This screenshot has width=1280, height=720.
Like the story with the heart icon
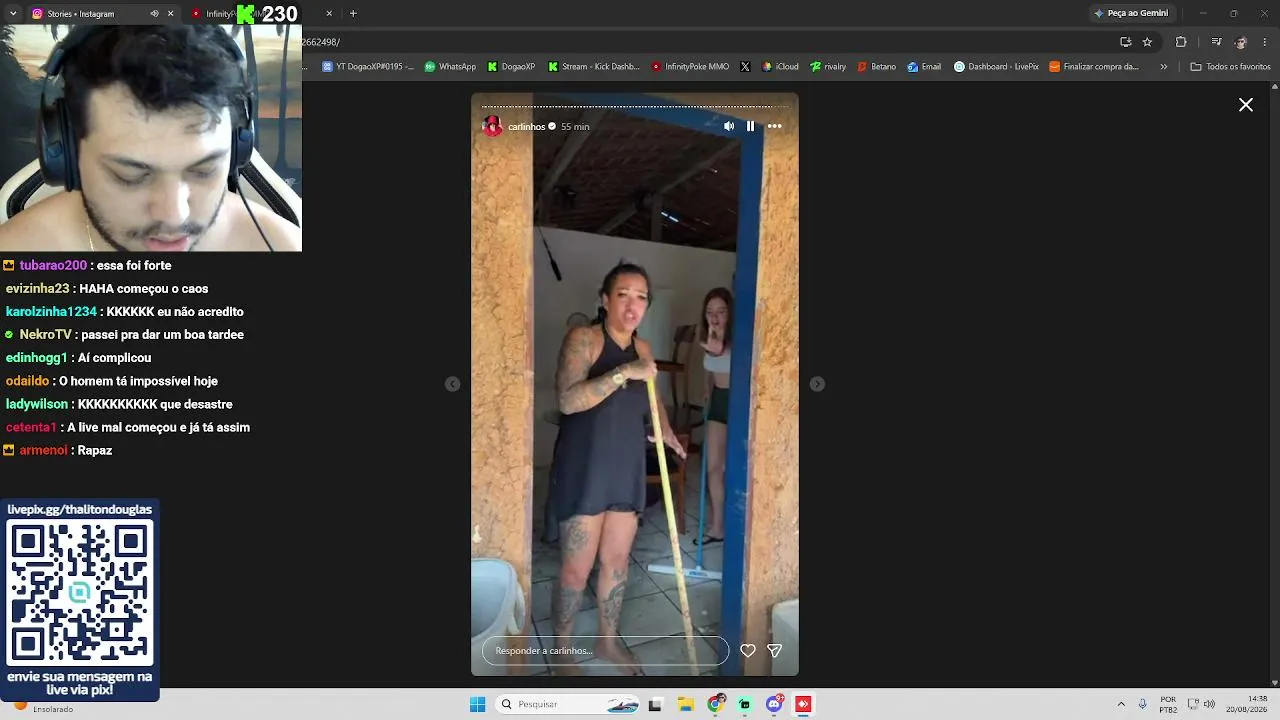[748, 651]
